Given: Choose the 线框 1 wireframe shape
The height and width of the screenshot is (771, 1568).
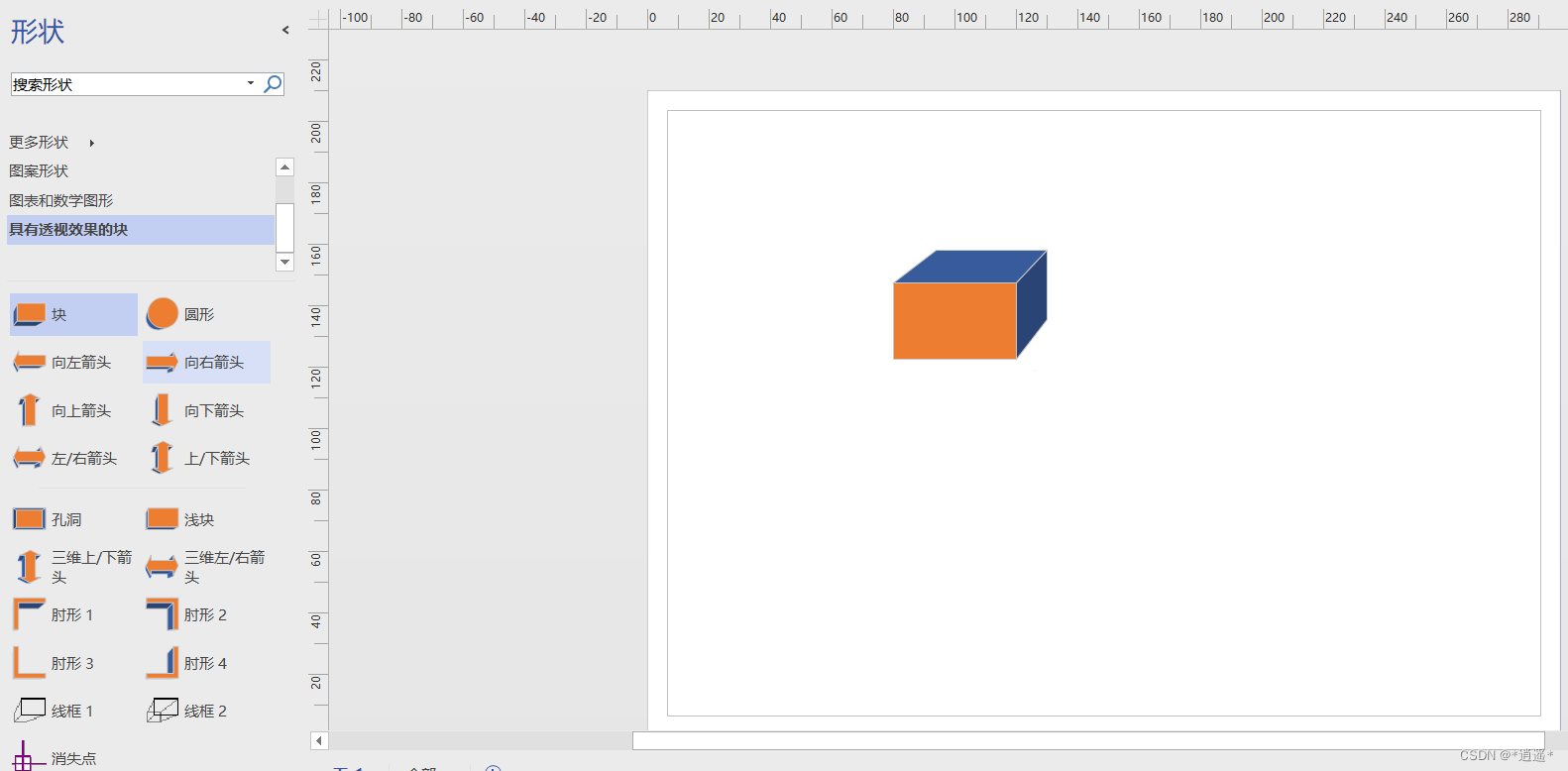Looking at the screenshot, I should click(x=29, y=711).
